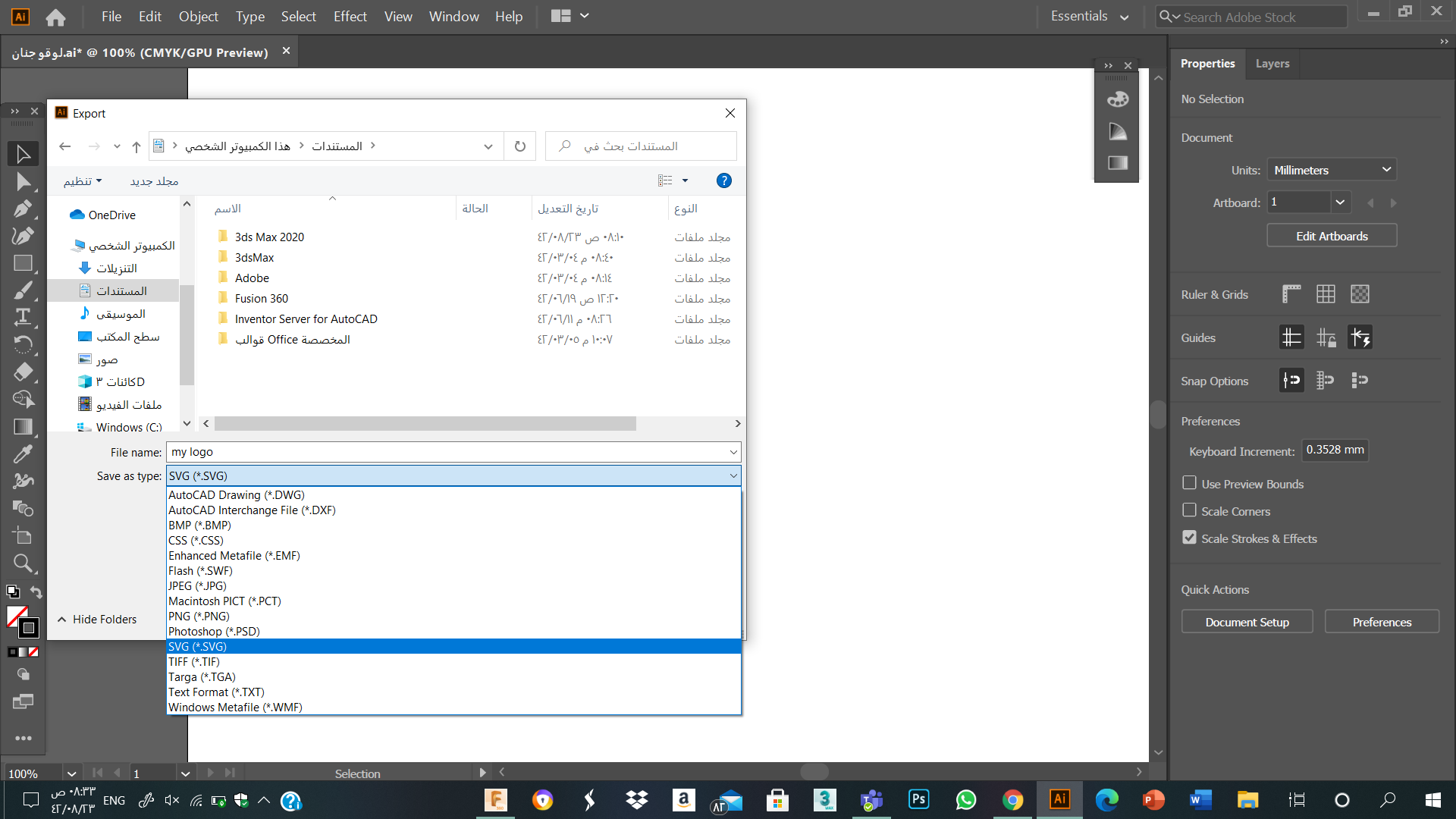Screen dimensions: 1456x819
Task: Click the Edit Artboards button
Action: 1332,236
